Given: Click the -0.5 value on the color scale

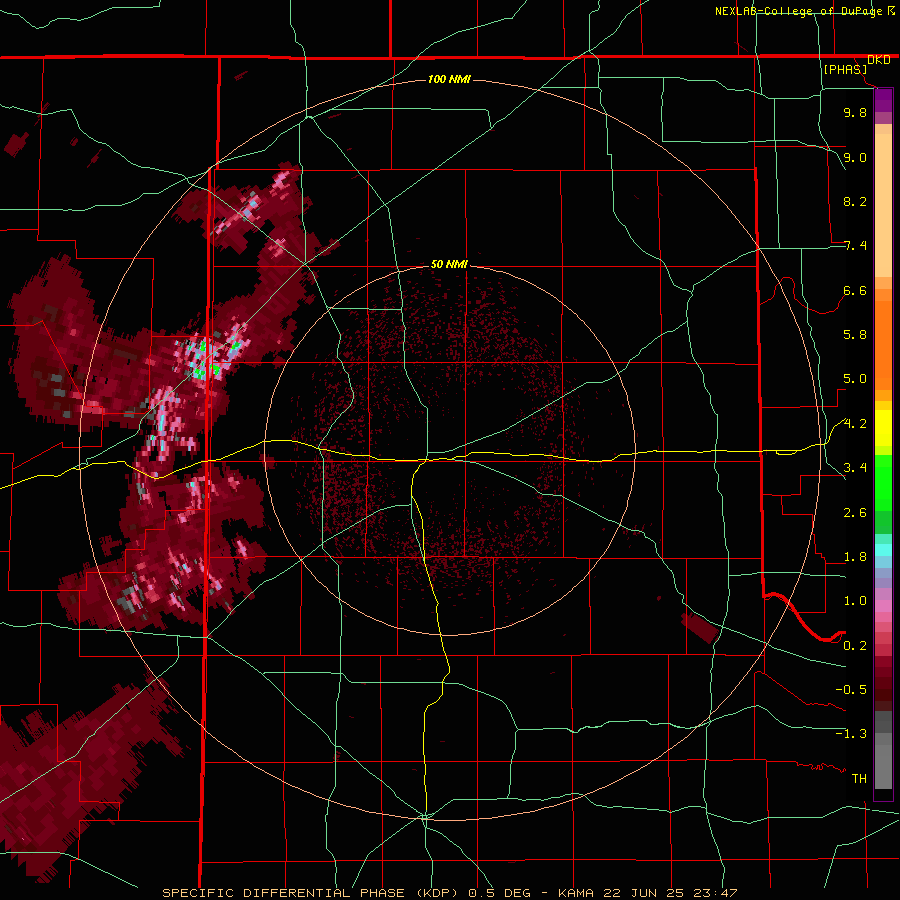Looking at the screenshot, I should click(851, 690).
